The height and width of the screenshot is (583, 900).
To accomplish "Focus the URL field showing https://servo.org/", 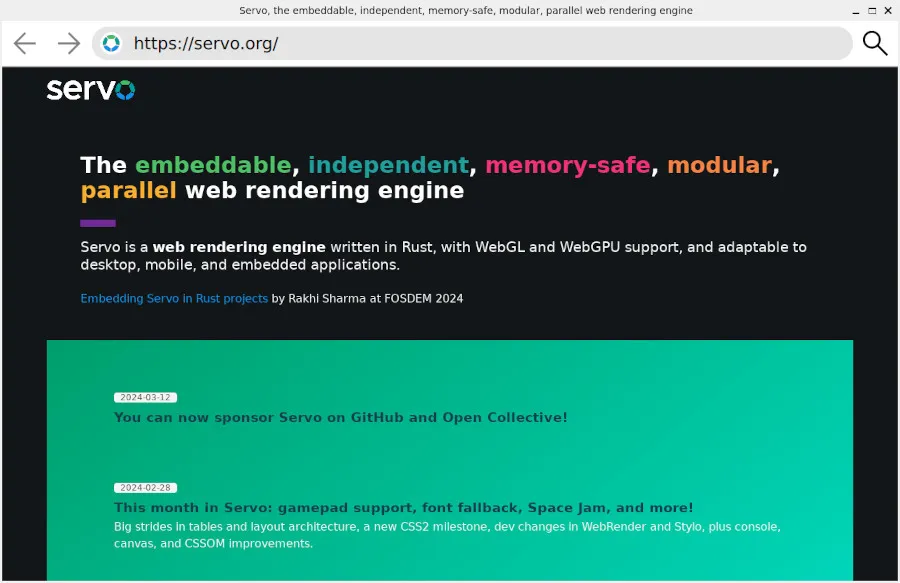I will tap(480, 43).
